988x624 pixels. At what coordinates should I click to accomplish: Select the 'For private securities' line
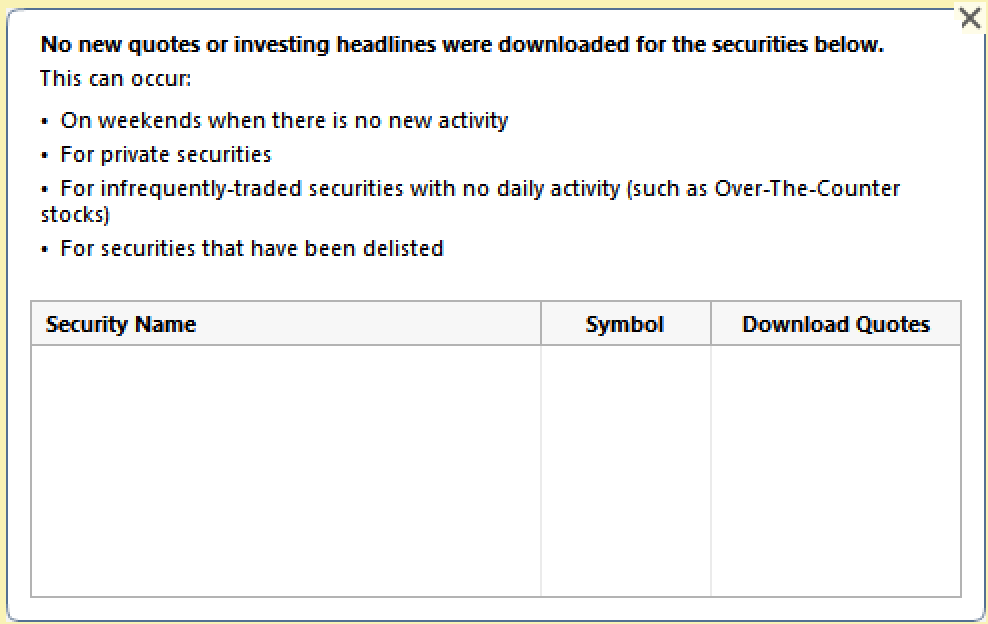tap(166, 154)
